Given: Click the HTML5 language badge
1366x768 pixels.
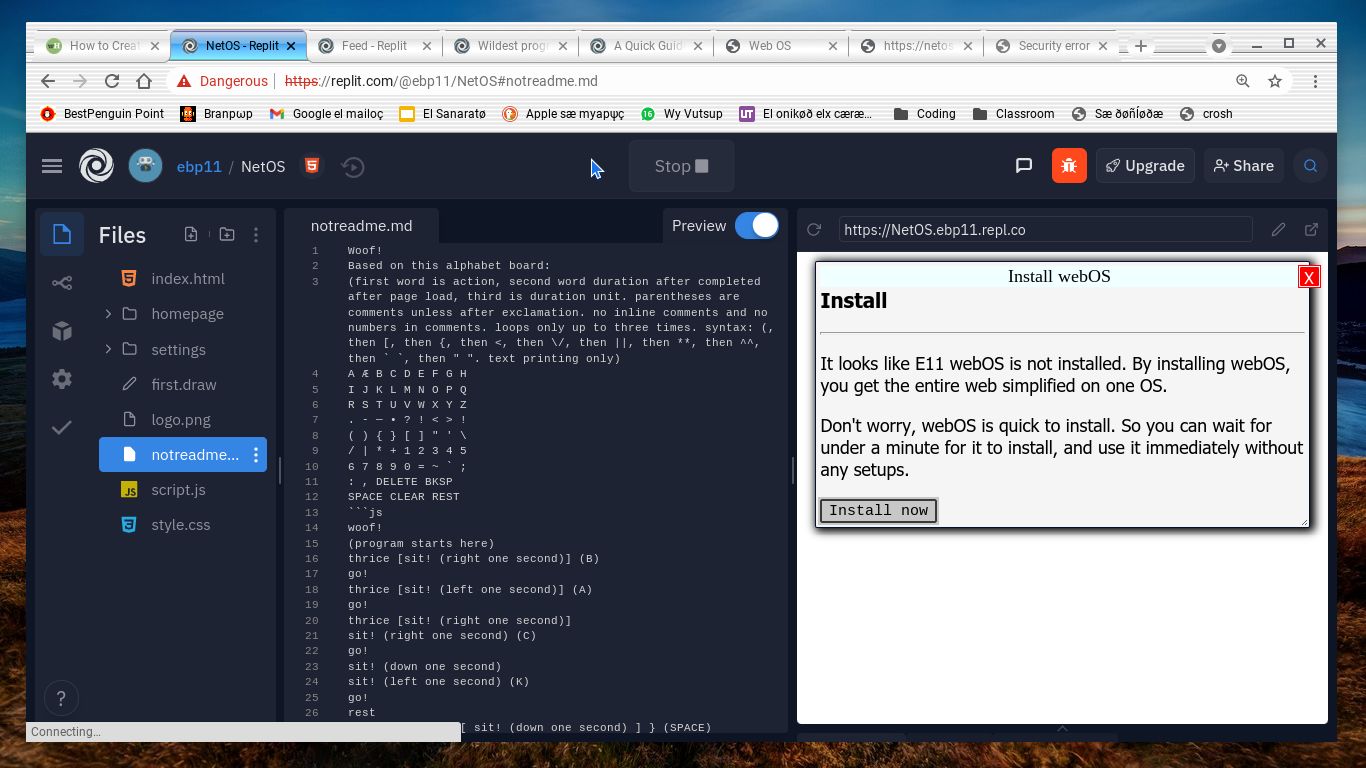Looking at the screenshot, I should pyautogui.click(x=312, y=166).
